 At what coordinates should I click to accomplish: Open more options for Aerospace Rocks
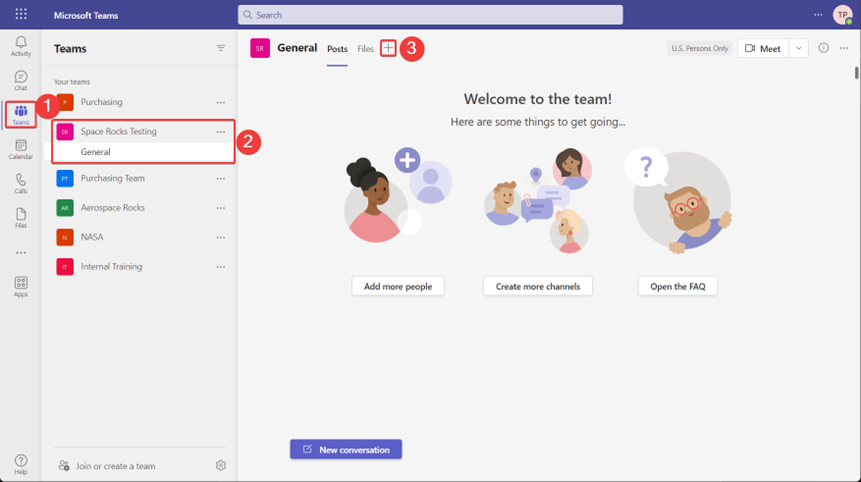click(x=221, y=208)
